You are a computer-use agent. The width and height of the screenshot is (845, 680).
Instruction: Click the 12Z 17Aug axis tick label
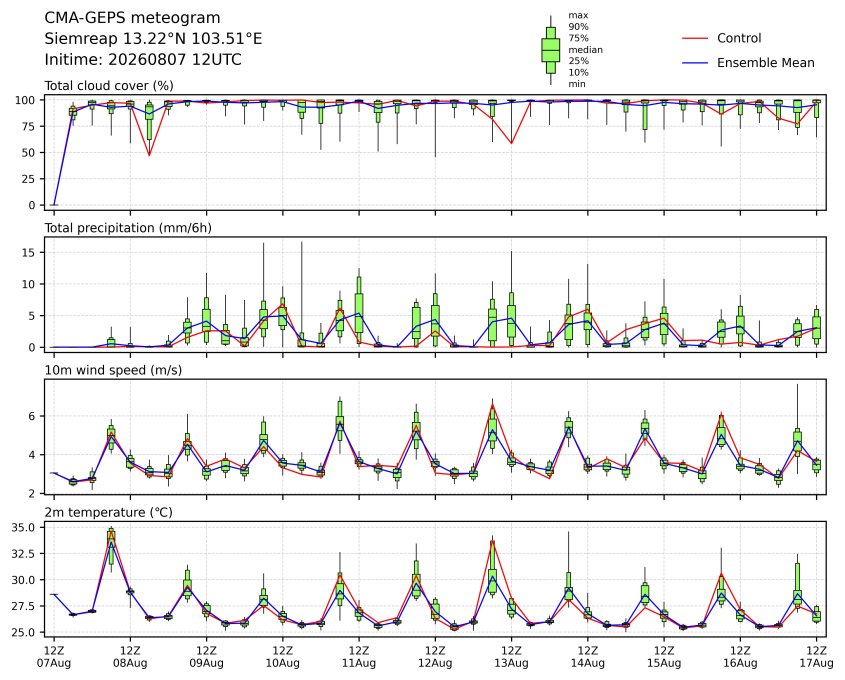(816, 656)
